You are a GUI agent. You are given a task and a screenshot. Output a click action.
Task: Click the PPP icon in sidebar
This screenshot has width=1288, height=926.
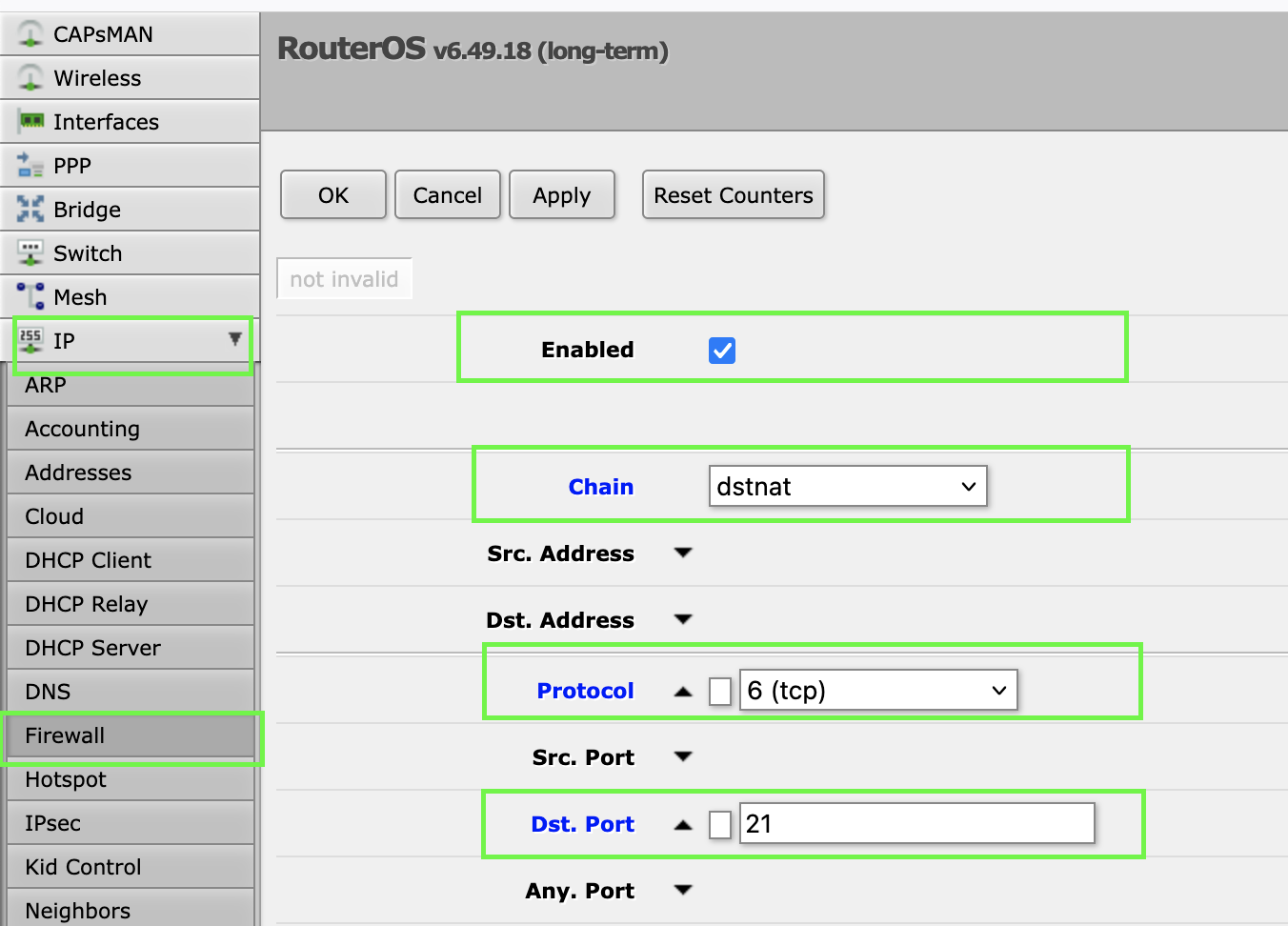tap(30, 166)
